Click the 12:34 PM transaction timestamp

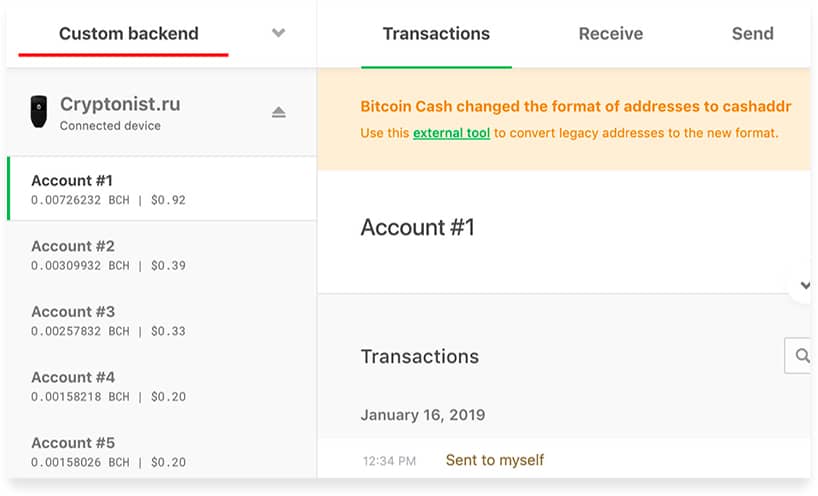(389, 461)
